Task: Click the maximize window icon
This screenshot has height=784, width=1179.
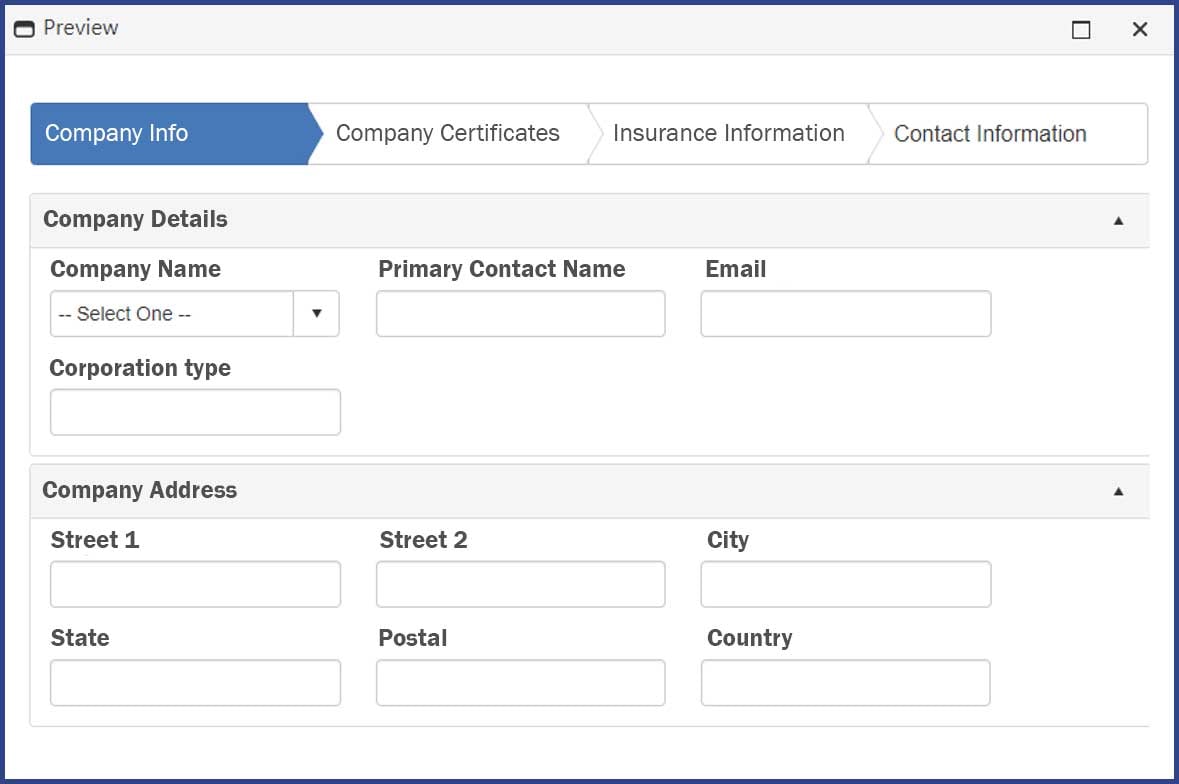Action: [x=1080, y=30]
